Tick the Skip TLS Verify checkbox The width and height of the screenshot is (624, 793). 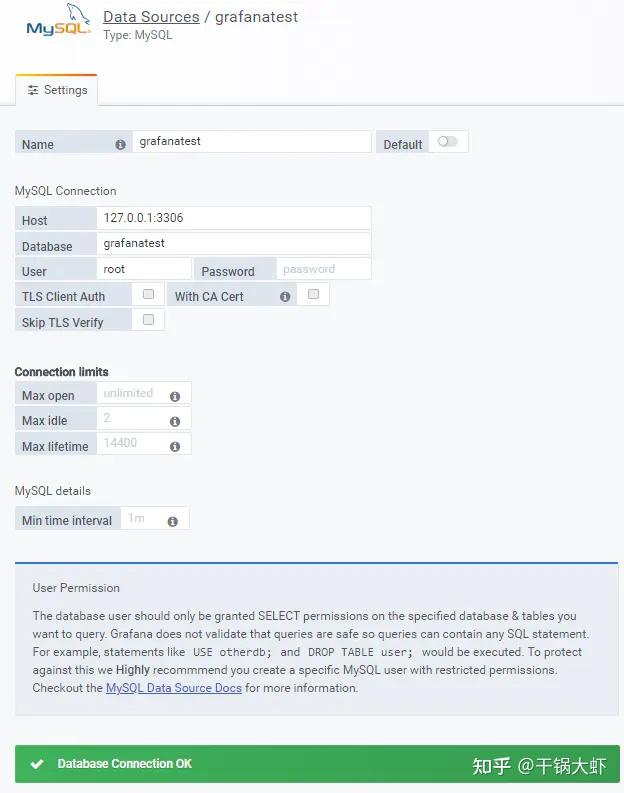[x=148, y=320]
